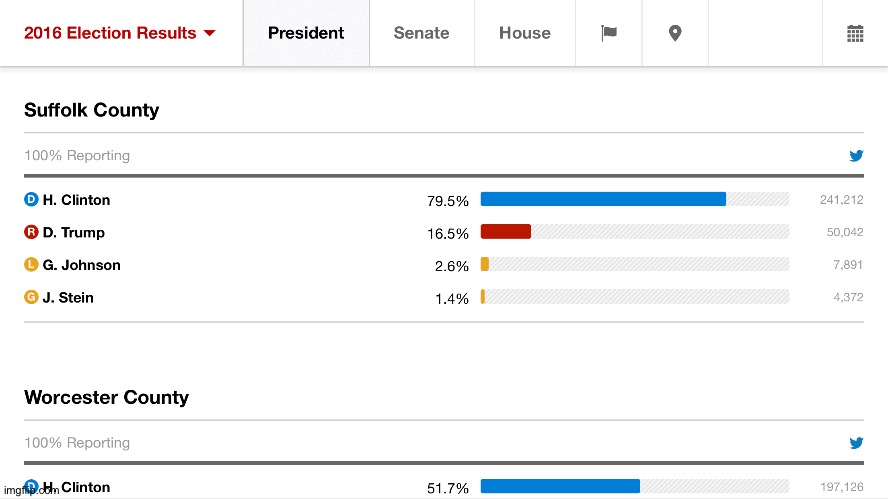Switch to the Senate tab
Image resolution: width=888 pixels, height=499 pixels.
(x=421, y=33)
